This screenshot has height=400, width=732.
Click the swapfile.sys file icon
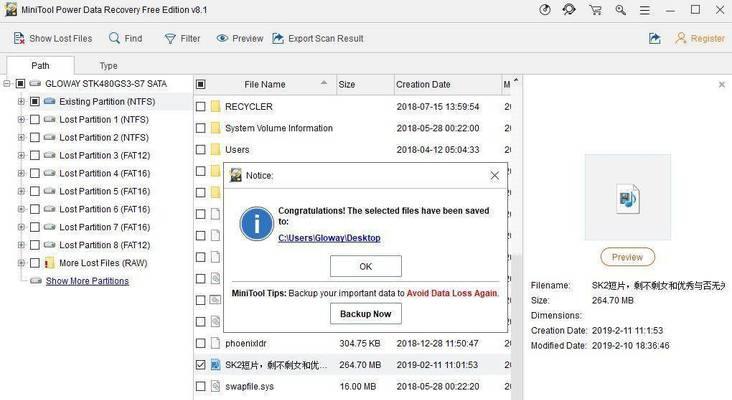(x=215, y=386)
